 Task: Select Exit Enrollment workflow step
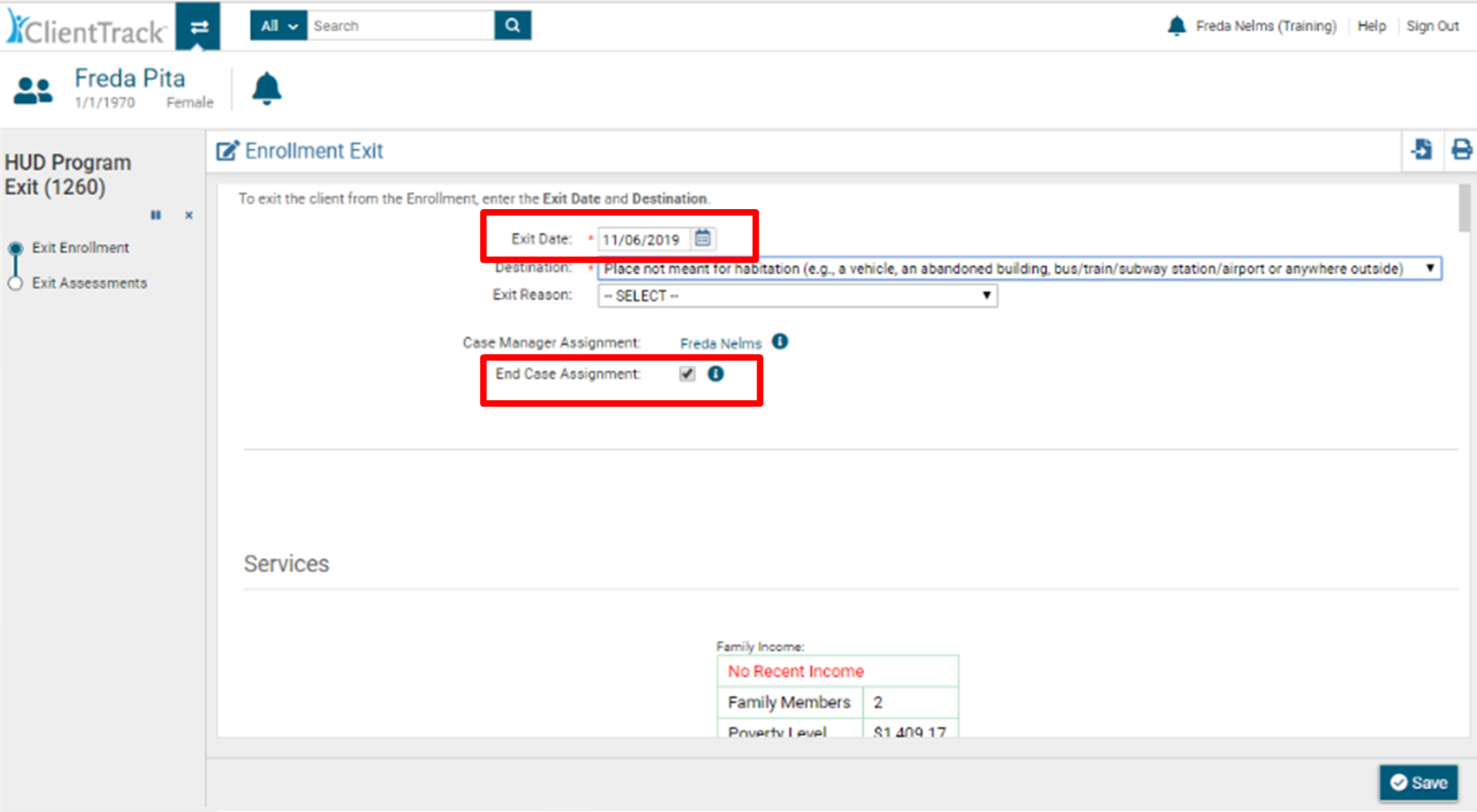[80, 248]
